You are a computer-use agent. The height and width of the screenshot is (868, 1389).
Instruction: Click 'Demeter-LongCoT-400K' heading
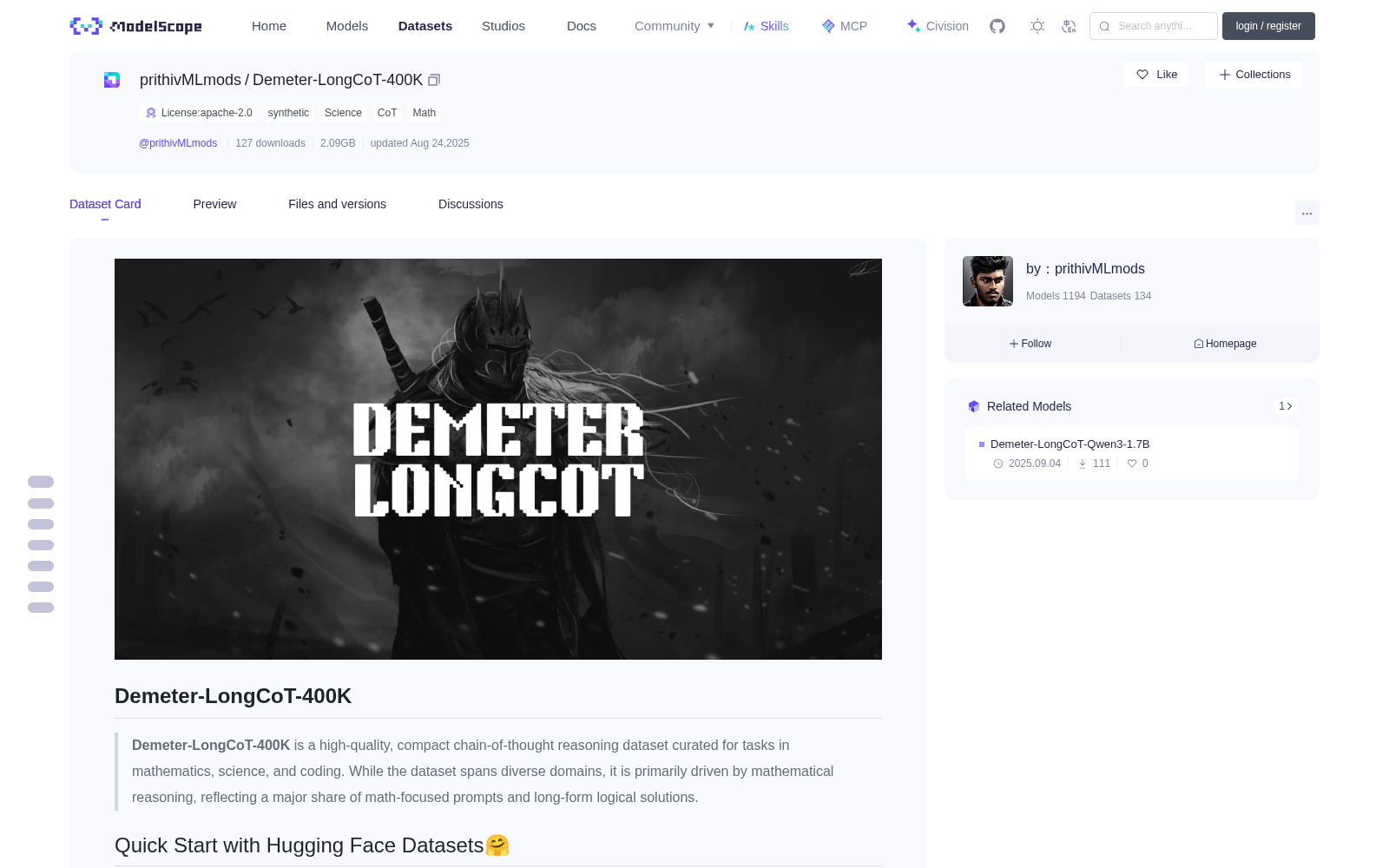pos(233,696)
